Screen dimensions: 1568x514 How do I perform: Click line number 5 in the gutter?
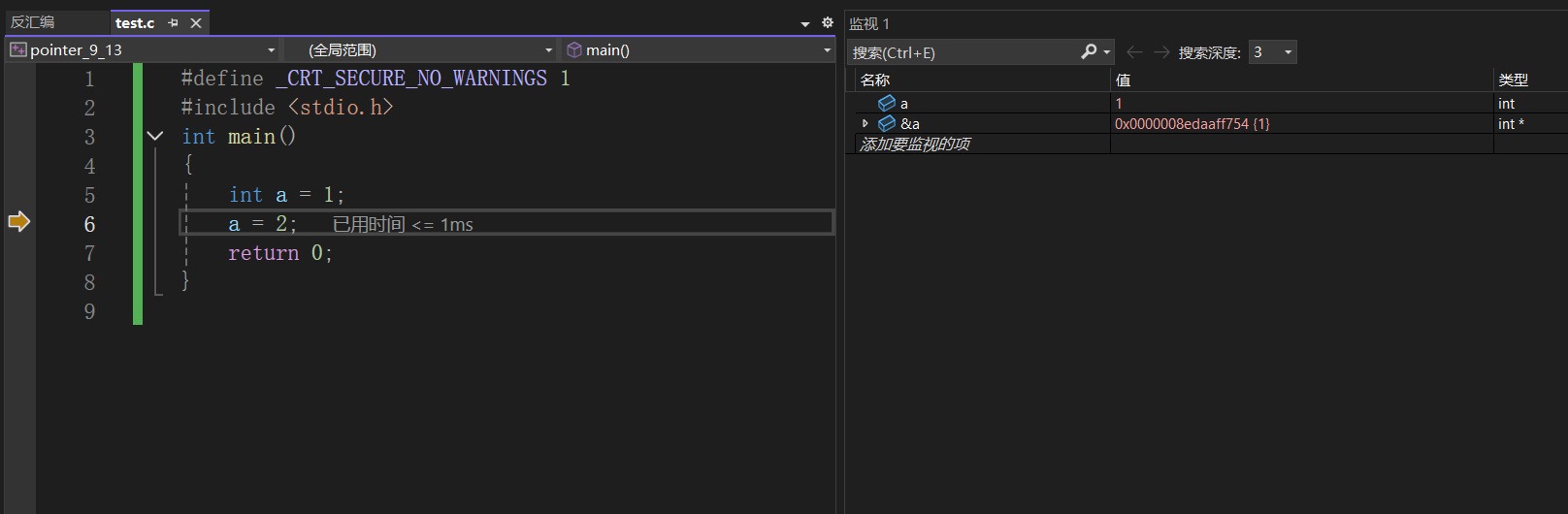click(89, 195)
